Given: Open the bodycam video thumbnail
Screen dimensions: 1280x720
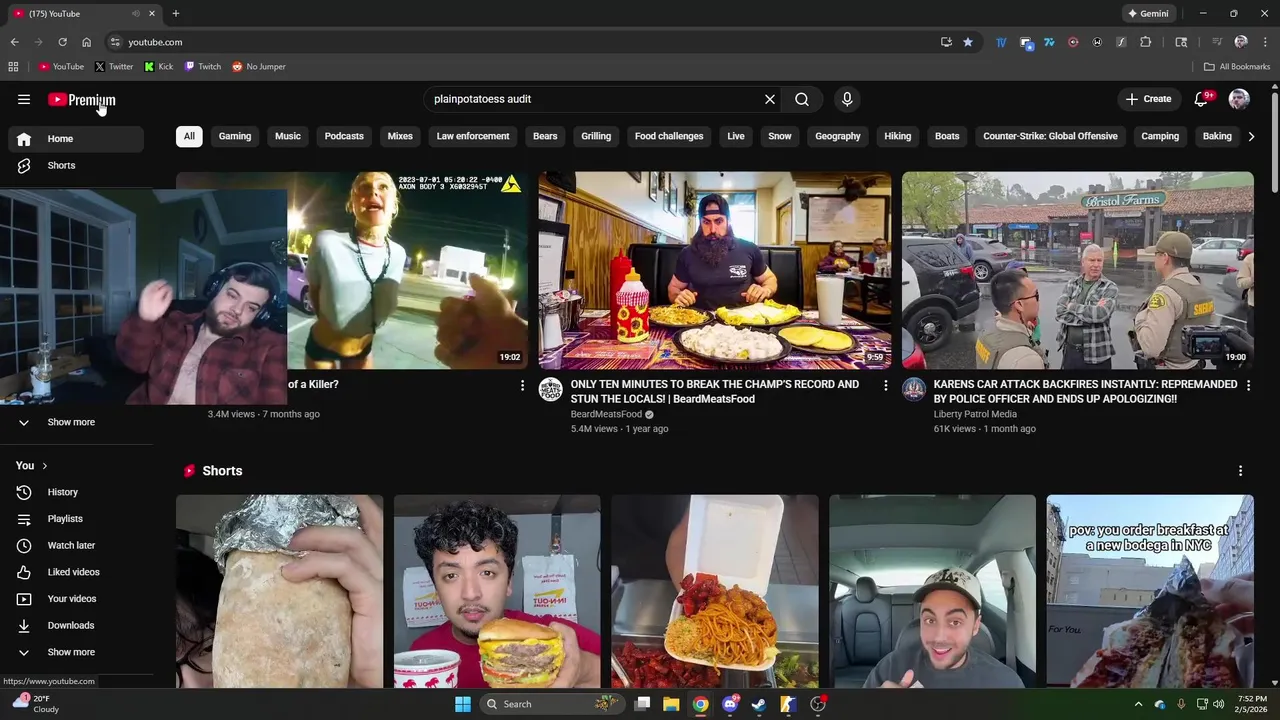Looking at the screenshot, I should (x=407, y=270).
